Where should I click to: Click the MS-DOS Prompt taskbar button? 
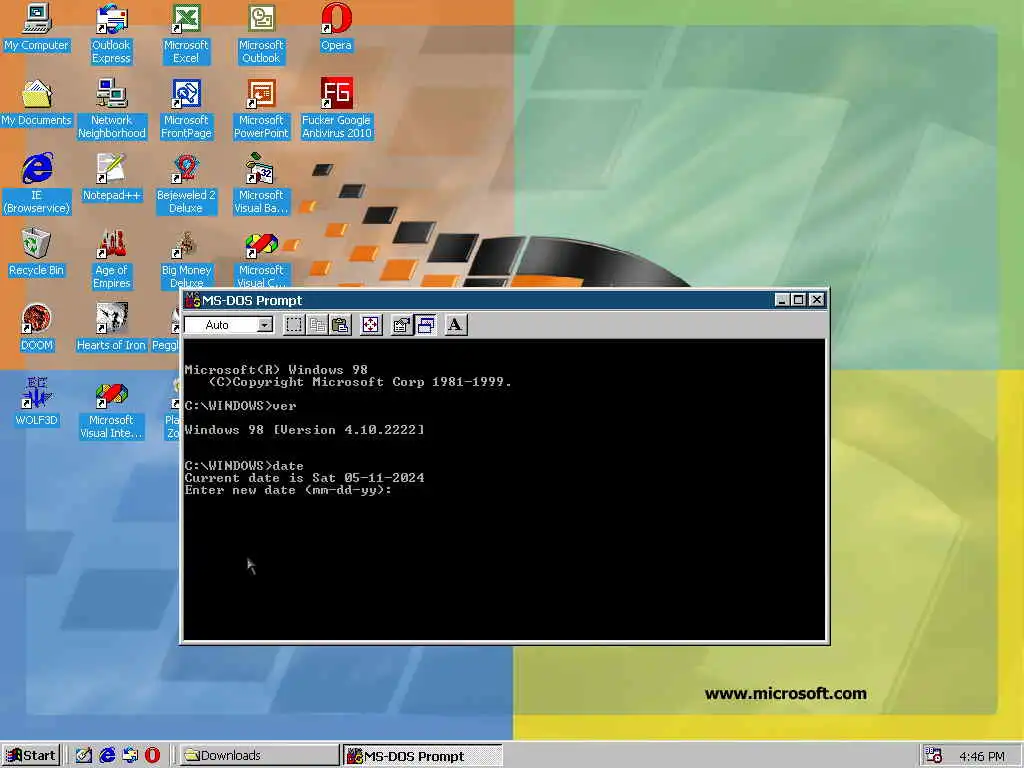point(423,756)
